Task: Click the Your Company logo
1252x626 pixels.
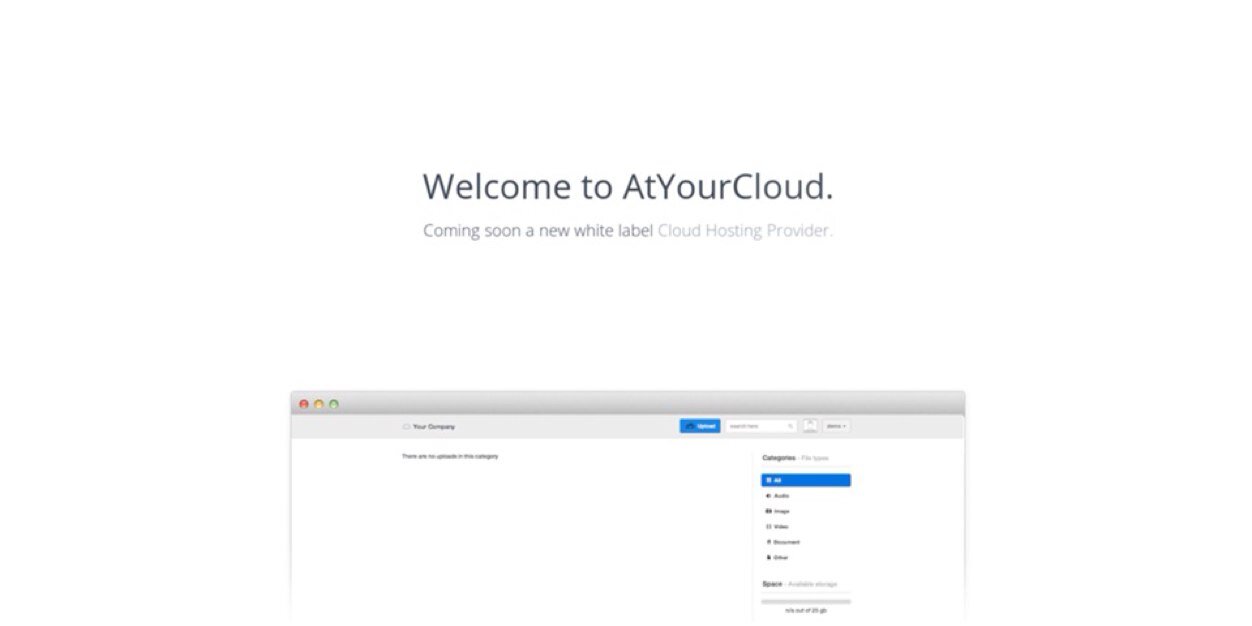Action: pos(429,427)
